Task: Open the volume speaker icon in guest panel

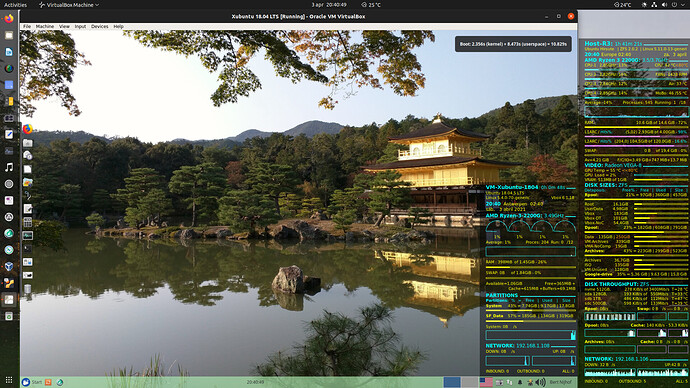Action: click(x=540, y=383)
